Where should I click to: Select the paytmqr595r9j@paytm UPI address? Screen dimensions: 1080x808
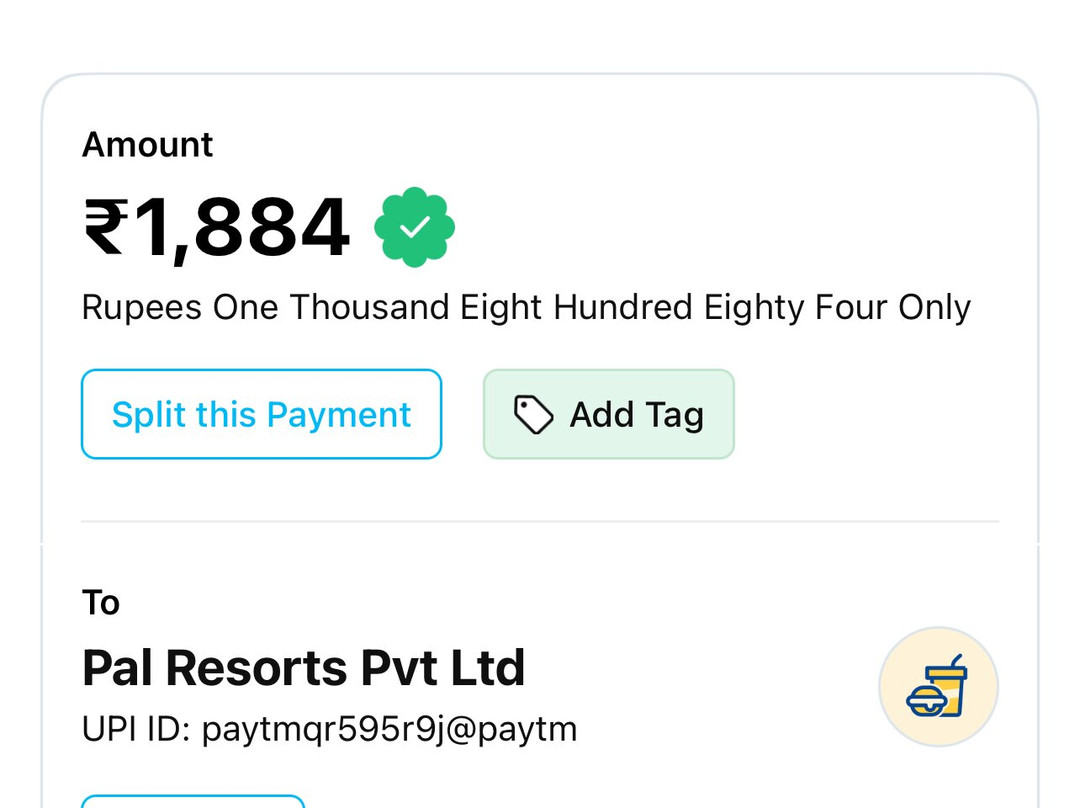pos(390,729)
